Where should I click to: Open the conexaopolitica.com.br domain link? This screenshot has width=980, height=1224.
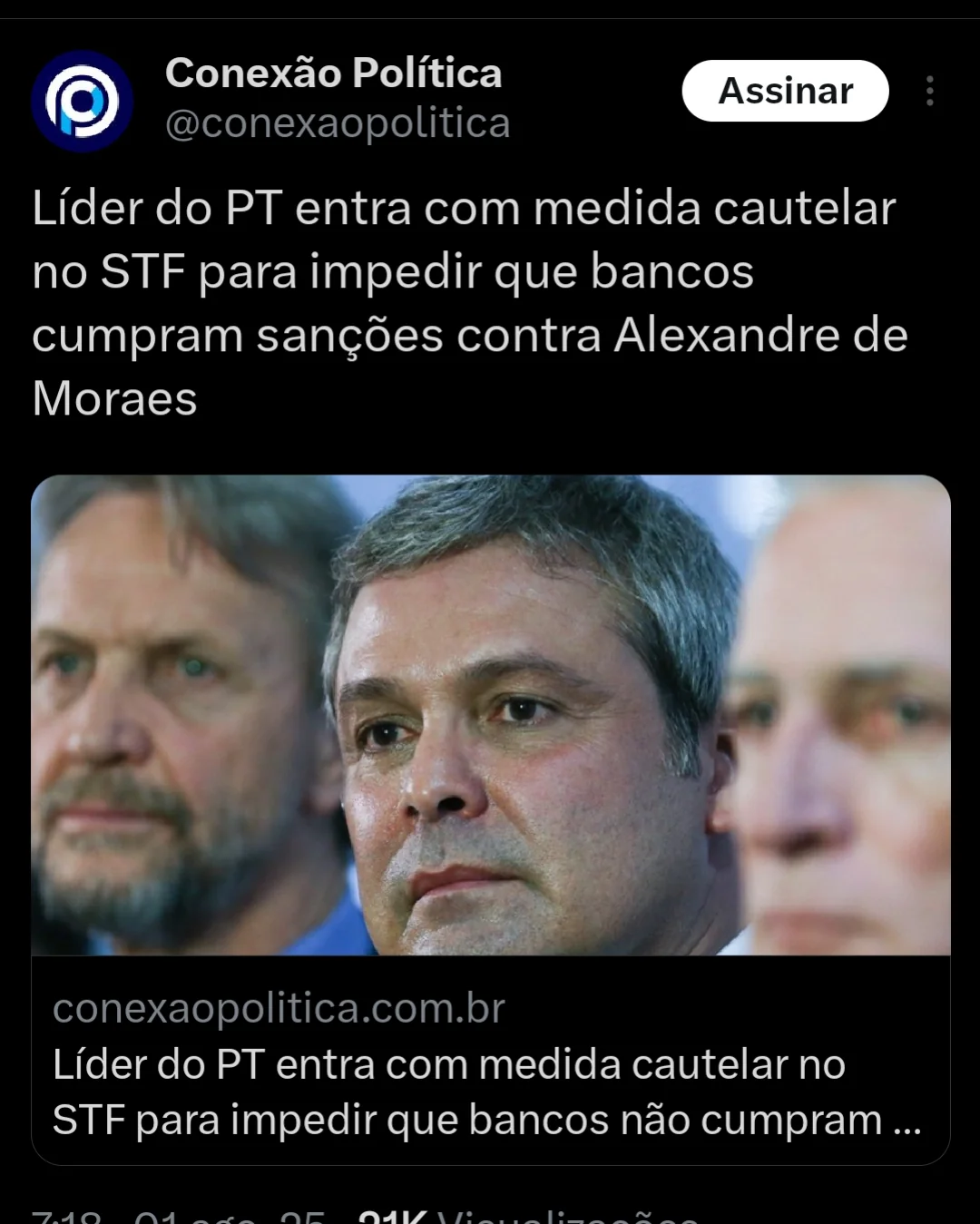click(279, 1008)
